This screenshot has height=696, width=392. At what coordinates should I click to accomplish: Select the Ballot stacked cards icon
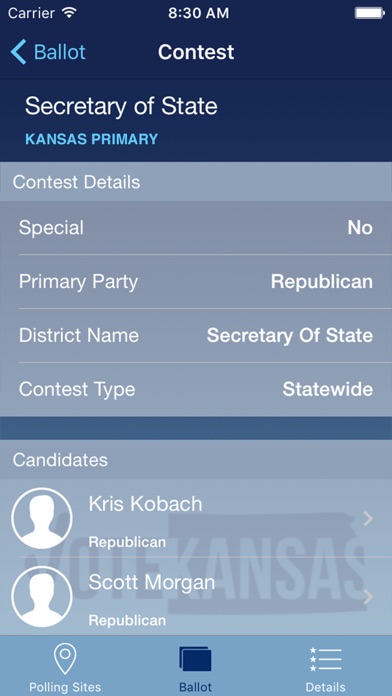(x=195, y=659)
